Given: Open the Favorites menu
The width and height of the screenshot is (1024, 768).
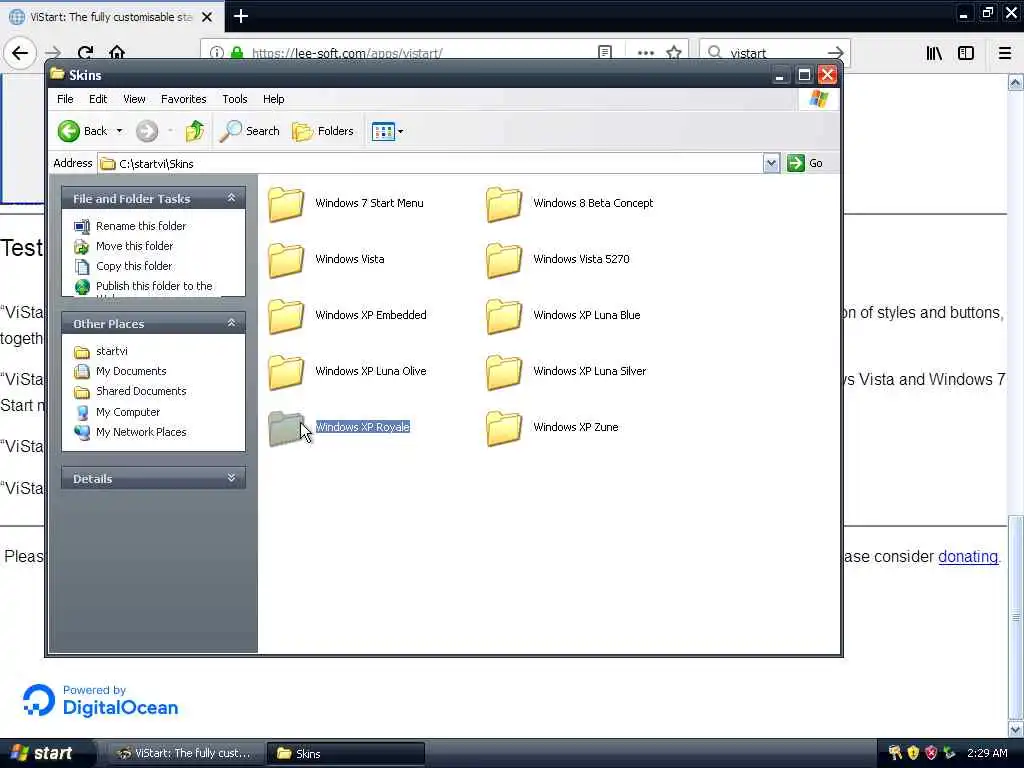Looking at the screenshot, I should tap(184, 99).
